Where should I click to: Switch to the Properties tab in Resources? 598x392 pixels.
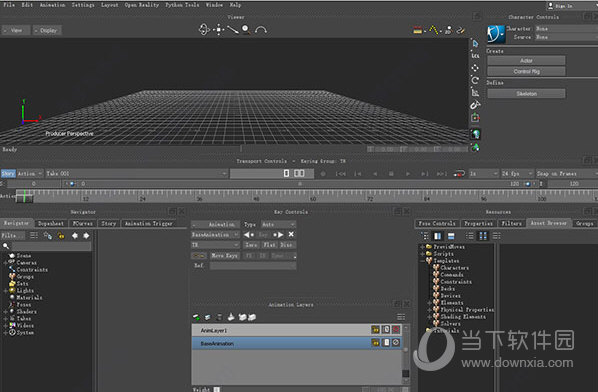(478, 223)
